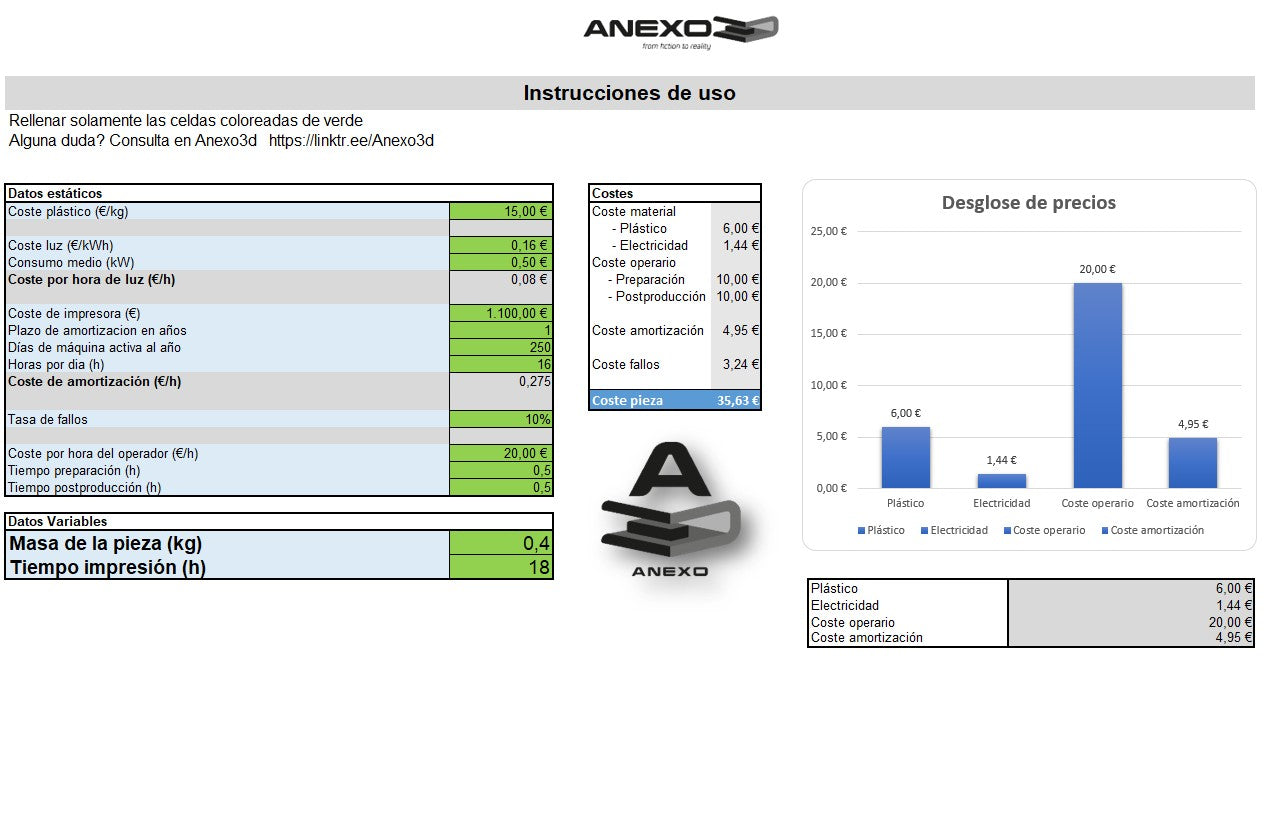
Task: Click the Coste amortización bar in chart
Action: (x=1192, y=462)
